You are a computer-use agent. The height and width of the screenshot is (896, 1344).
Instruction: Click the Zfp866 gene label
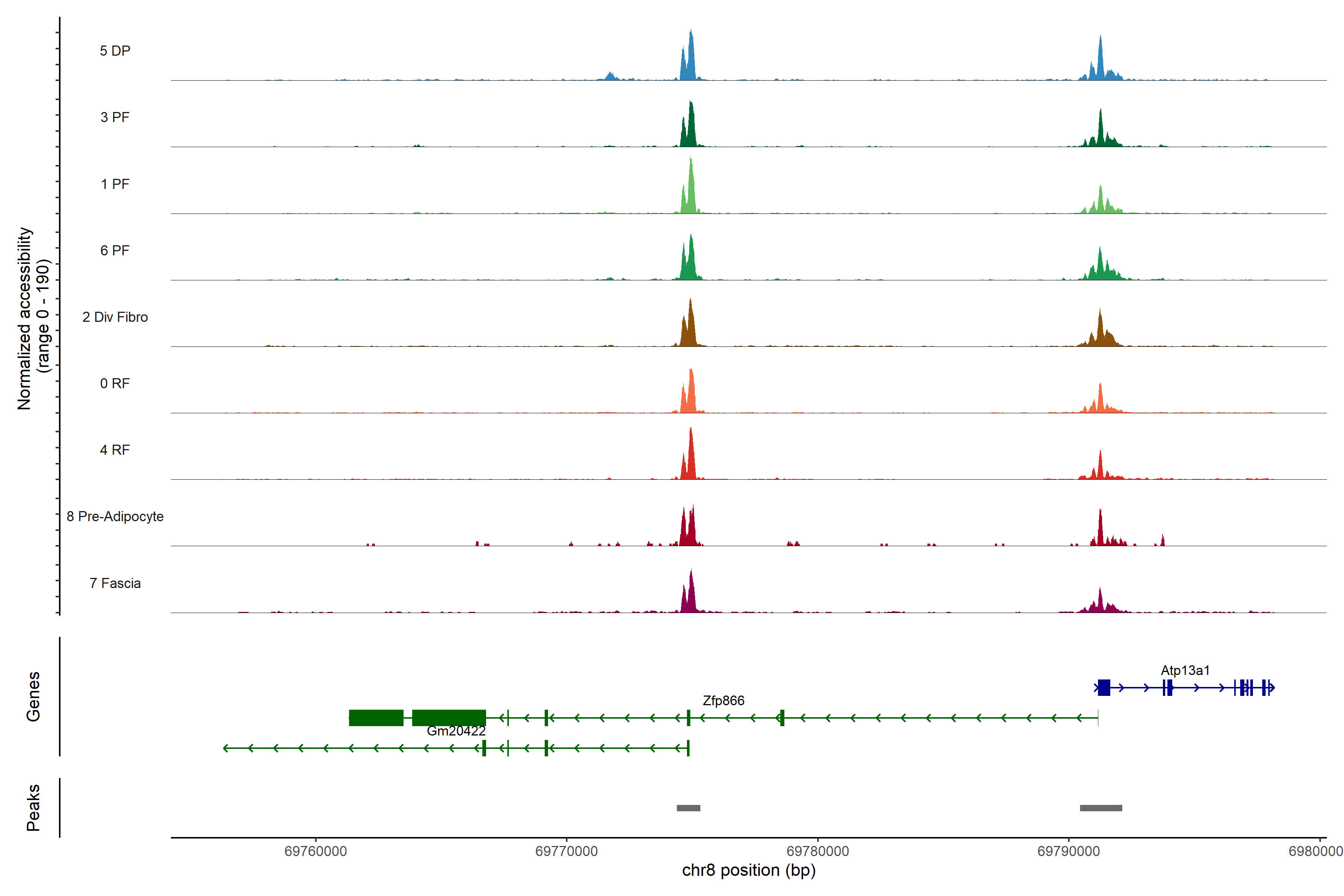[x=724, y=701]
